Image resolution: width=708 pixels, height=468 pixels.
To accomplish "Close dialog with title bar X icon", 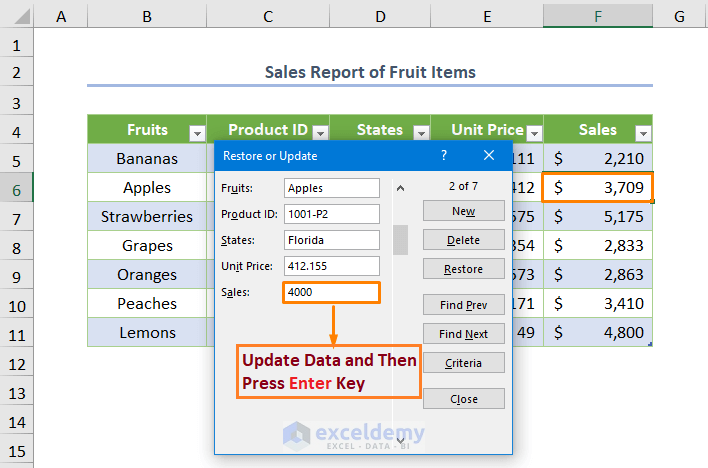I will click(x=489, y=156).
